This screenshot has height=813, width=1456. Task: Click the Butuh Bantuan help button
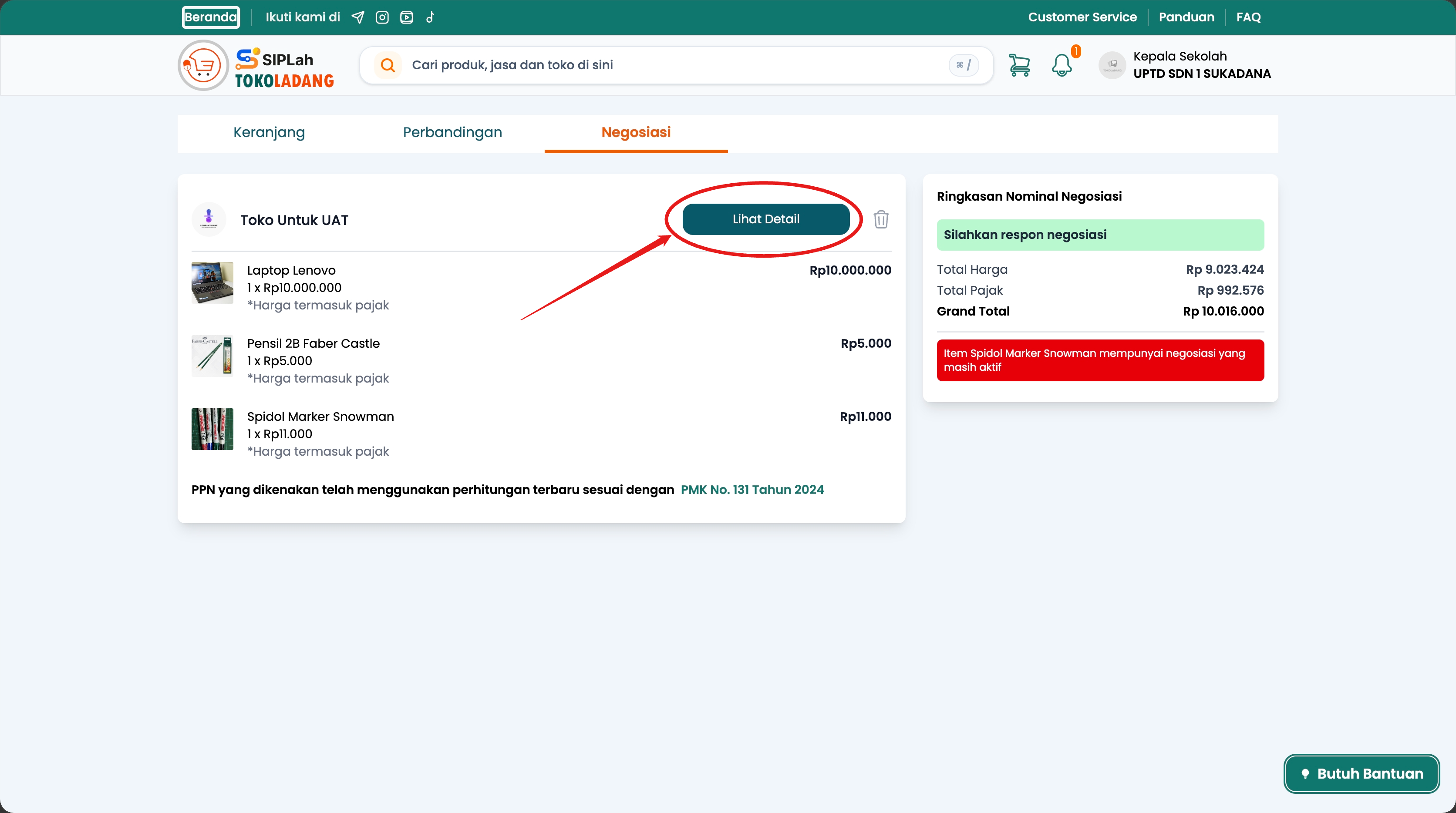pyautogui.click(x=1362, y=774)
